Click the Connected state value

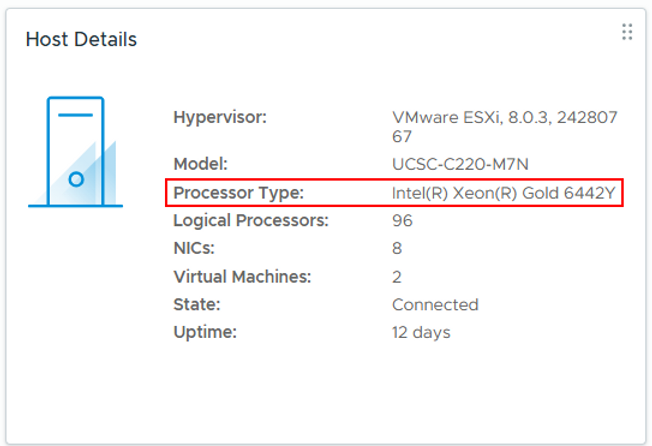435,304
